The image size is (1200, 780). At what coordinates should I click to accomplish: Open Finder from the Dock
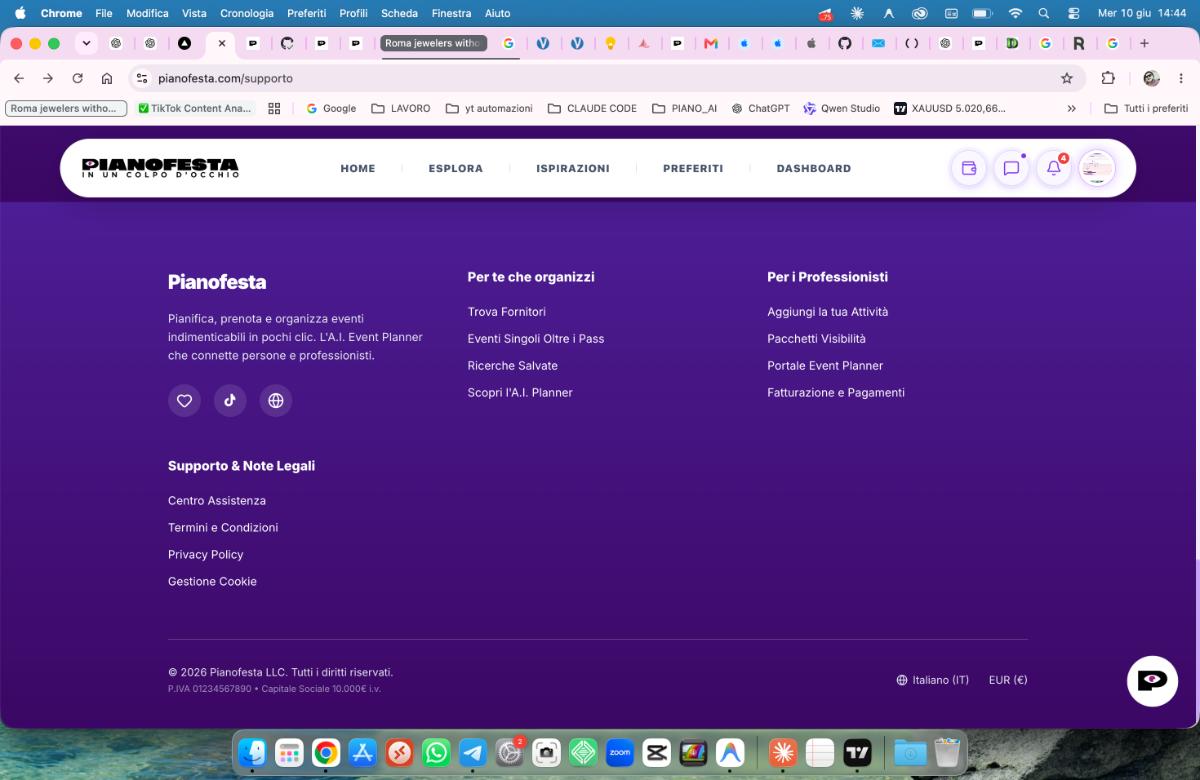252,753
